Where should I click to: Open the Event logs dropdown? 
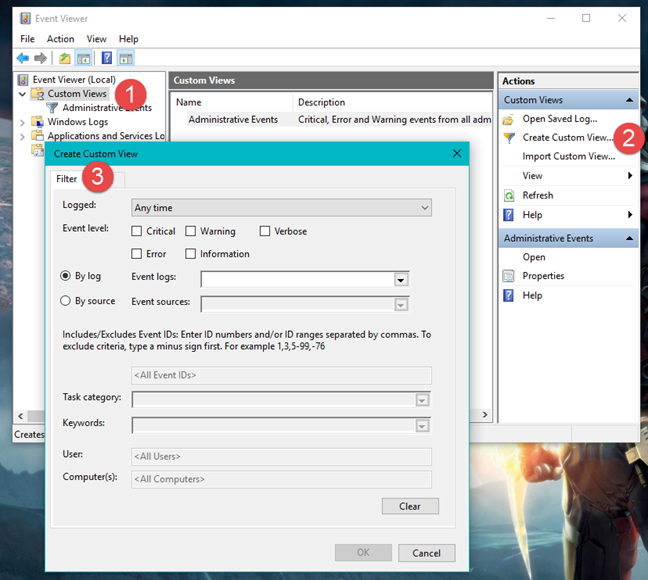(401, 280)
